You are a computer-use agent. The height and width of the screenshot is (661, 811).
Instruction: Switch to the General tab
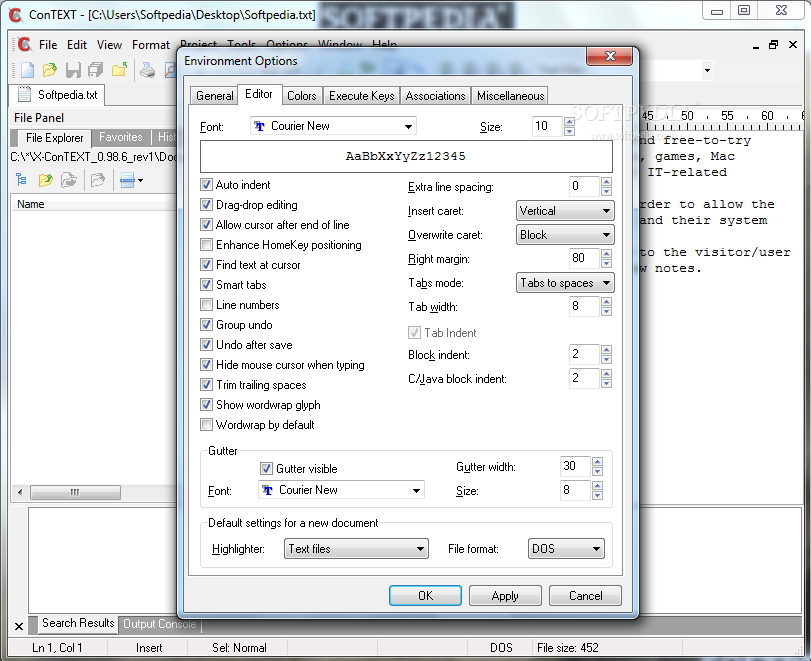(215, 96)
